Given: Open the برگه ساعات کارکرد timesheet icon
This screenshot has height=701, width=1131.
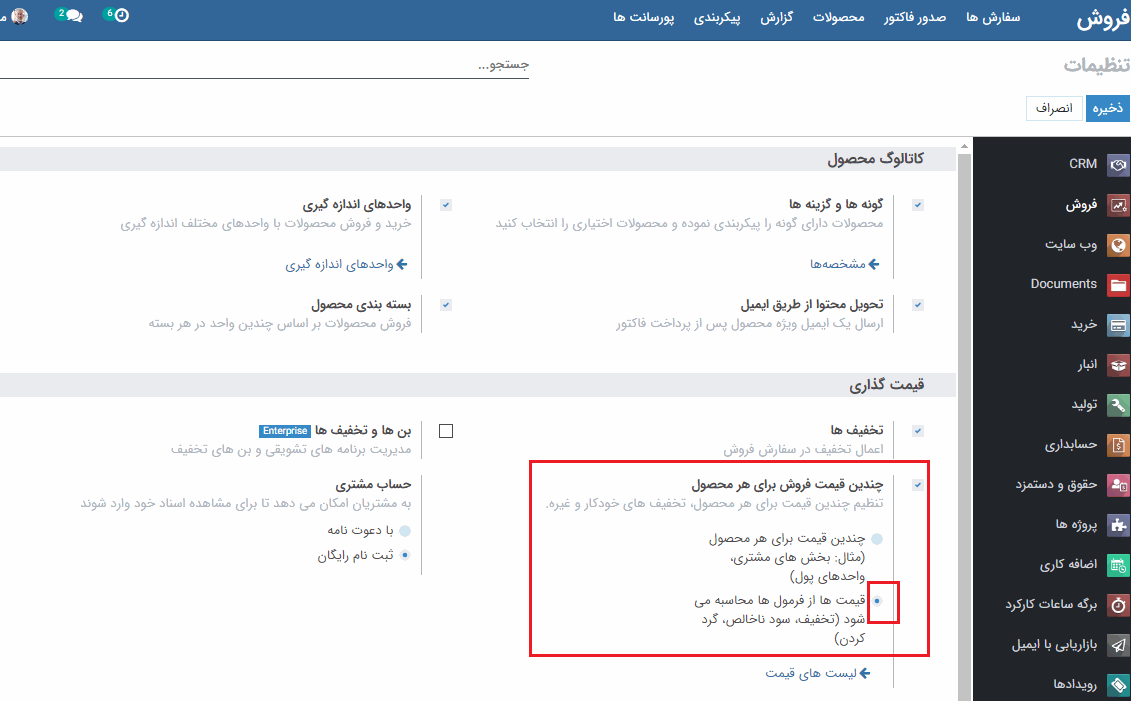Looking at the screenshot, I should click(x=1118, y=605).
